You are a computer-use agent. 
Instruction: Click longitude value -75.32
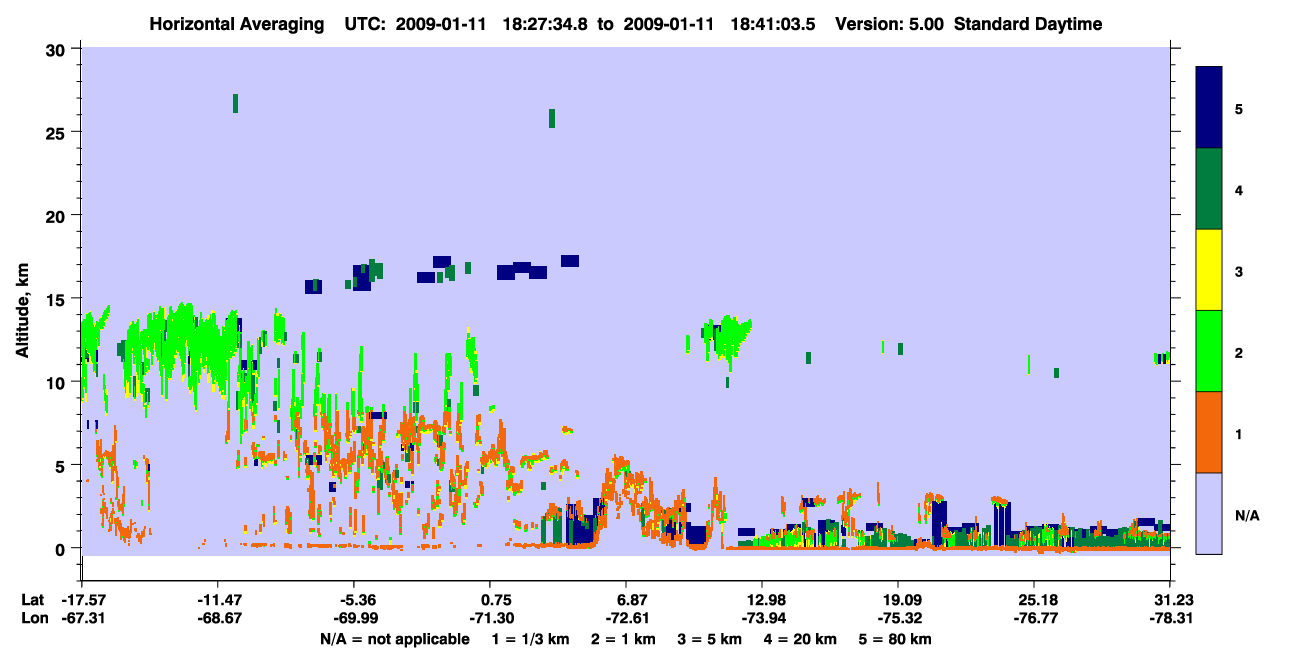click(x=898, y=619)
